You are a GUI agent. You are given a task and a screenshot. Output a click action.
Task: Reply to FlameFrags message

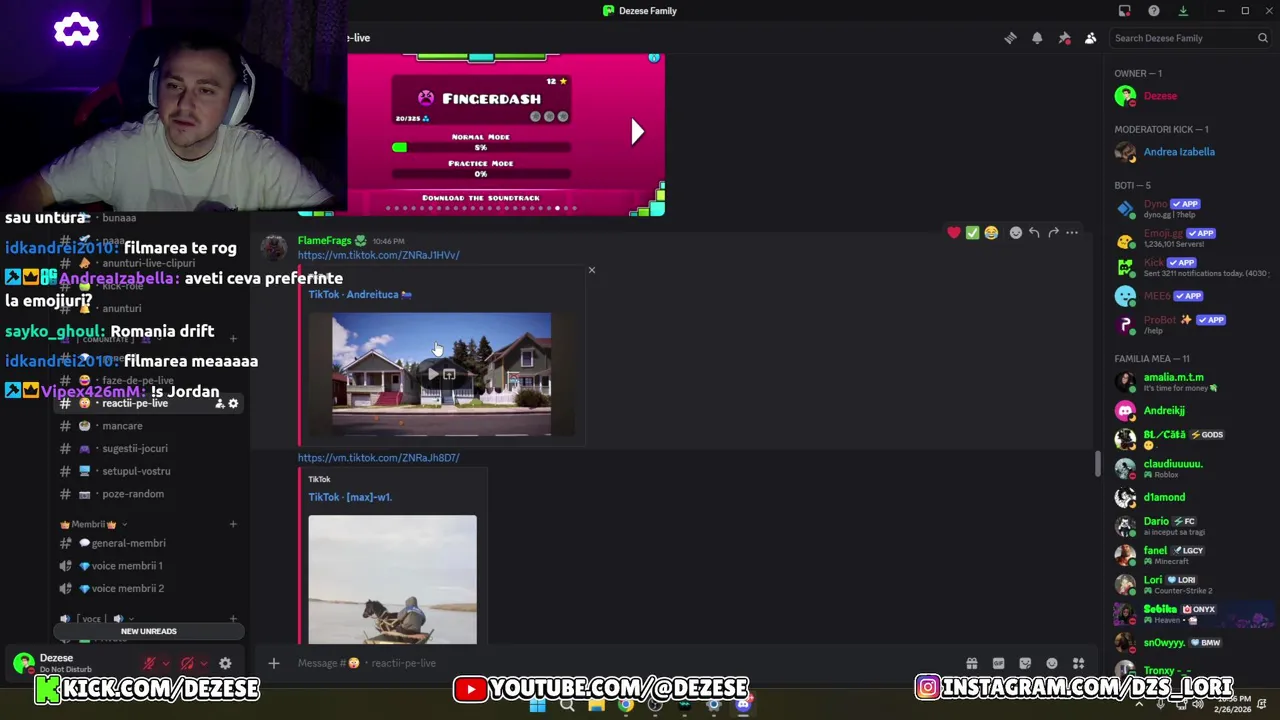[x=1034, y=233]
